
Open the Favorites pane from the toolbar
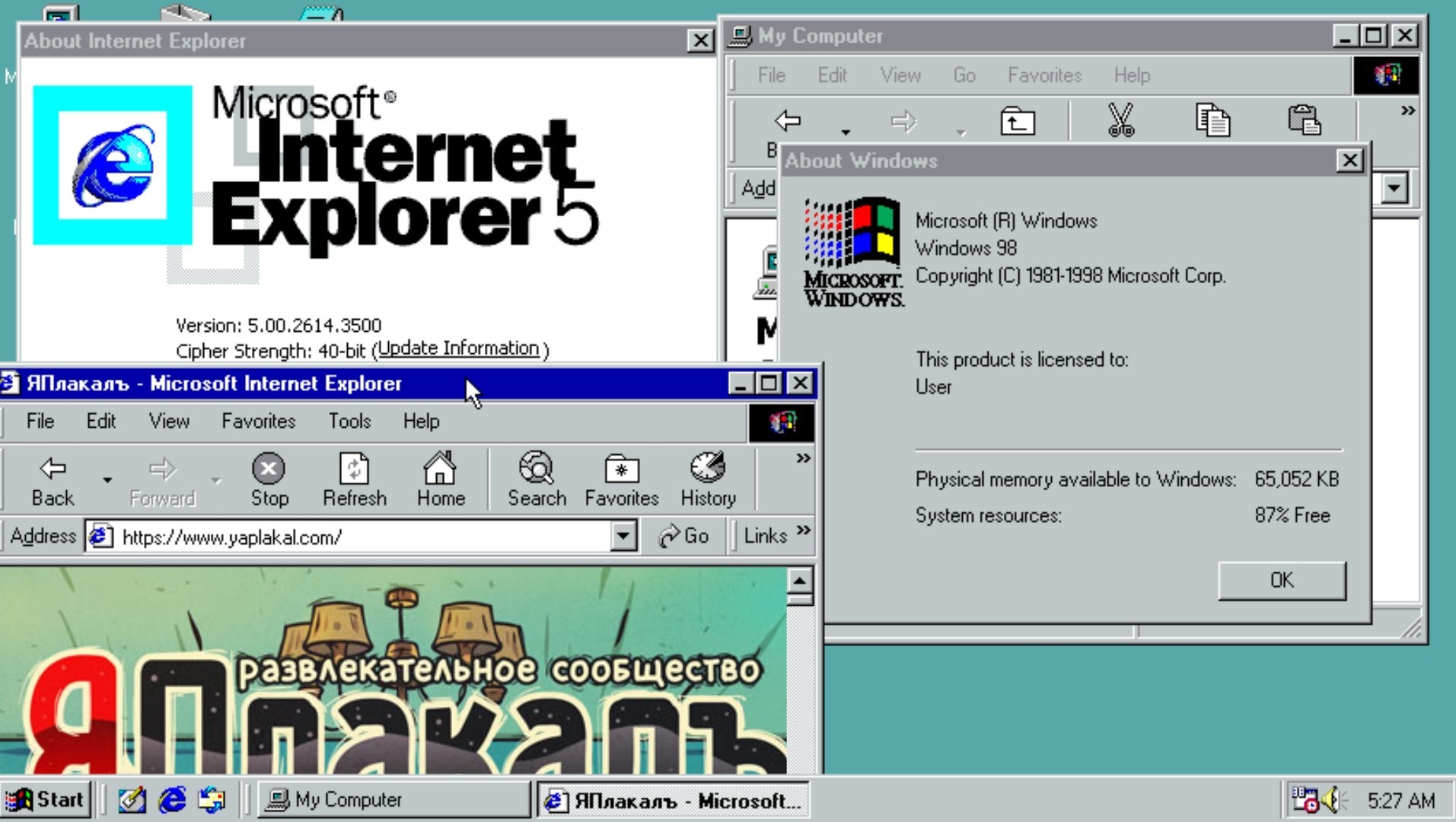click(621, 481)
